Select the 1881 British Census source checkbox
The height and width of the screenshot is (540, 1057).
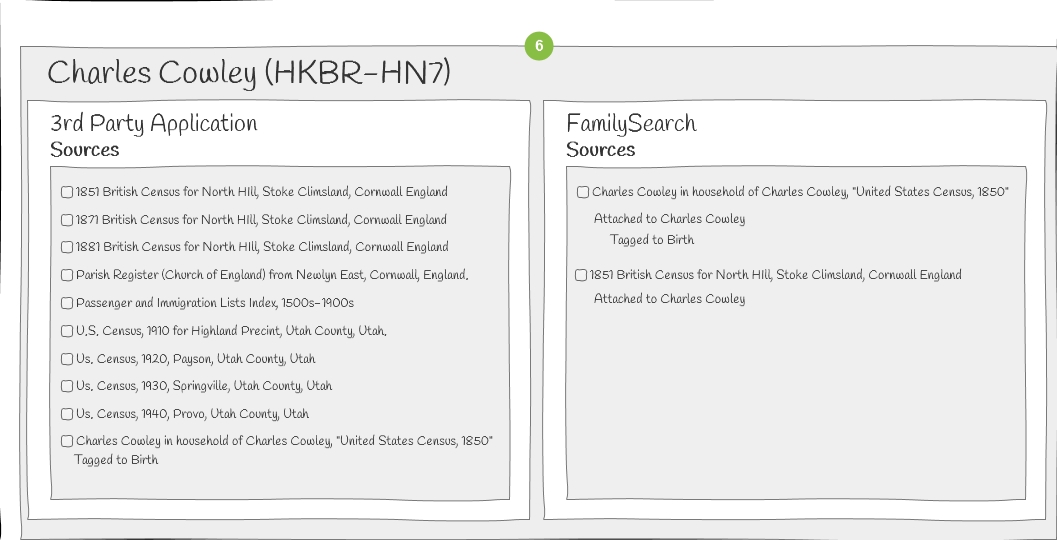[67, 247]
